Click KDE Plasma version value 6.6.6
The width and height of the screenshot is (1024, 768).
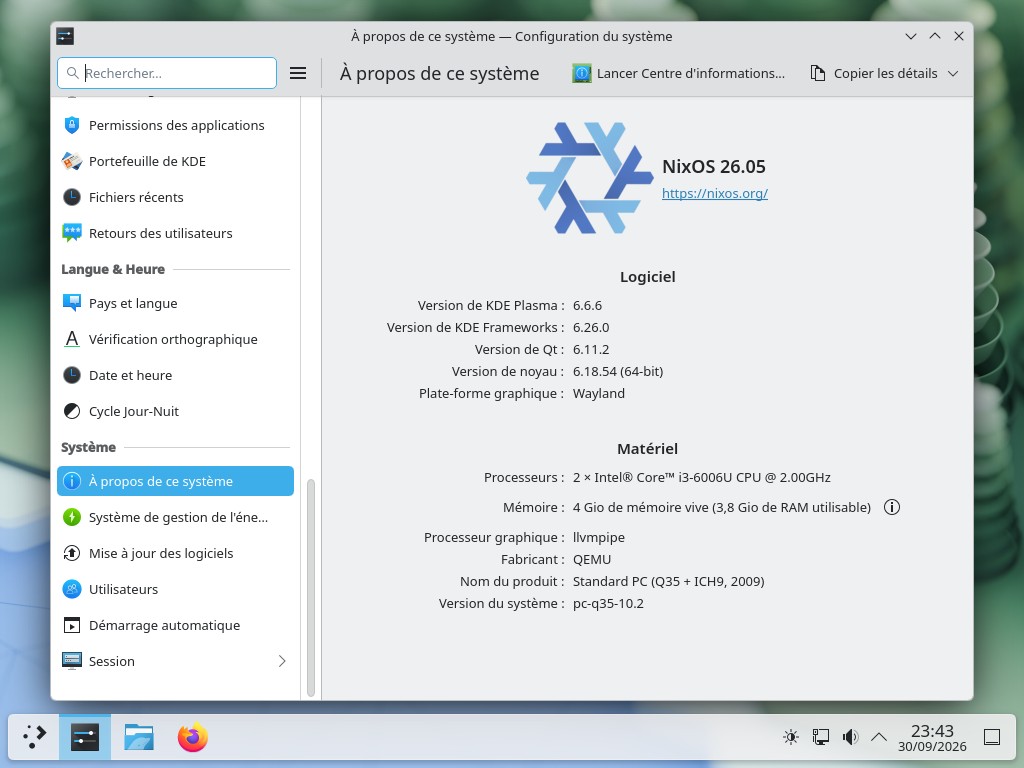[587, 306]
